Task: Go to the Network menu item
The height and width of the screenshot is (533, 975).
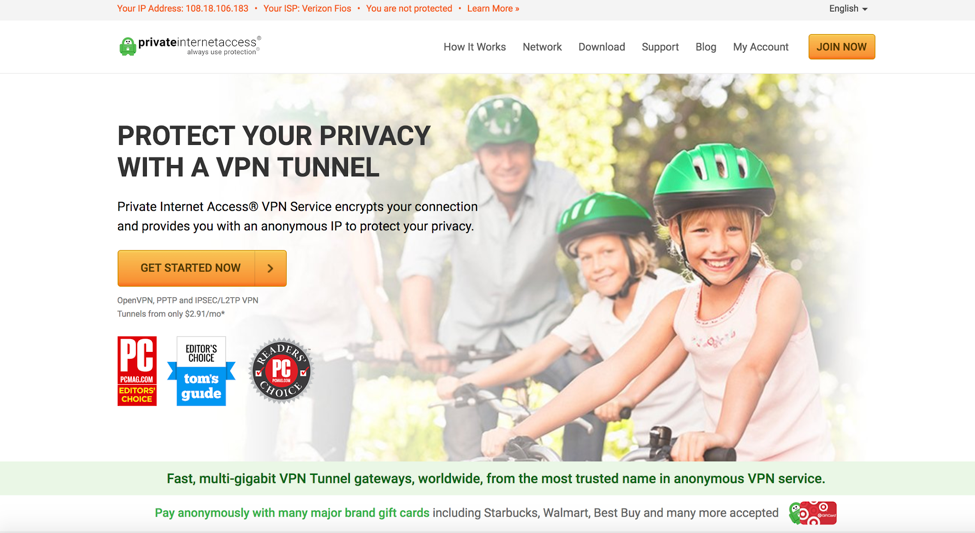Action: click(542, 47)
